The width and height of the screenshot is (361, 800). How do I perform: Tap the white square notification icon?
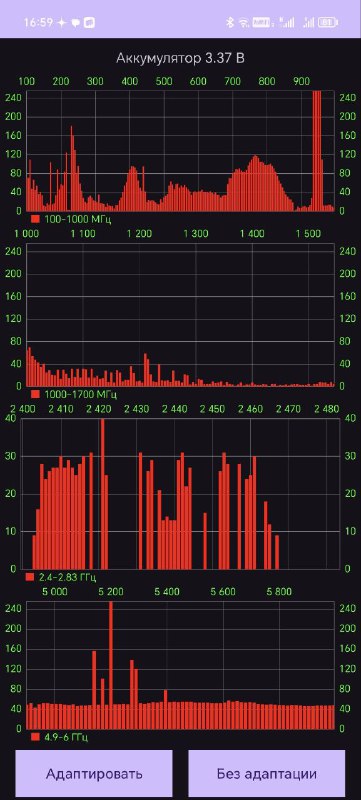click(x=89, y=22)
